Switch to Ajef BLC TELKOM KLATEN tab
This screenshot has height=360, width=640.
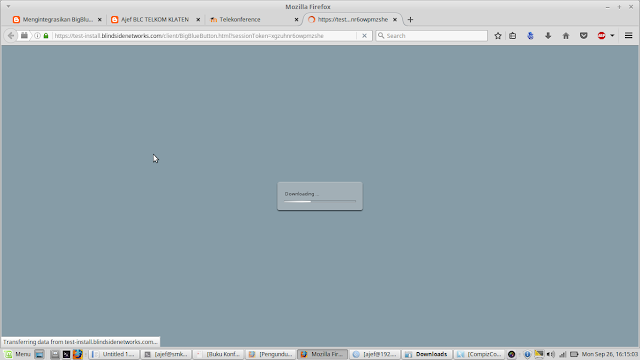[x=156, y=20]
